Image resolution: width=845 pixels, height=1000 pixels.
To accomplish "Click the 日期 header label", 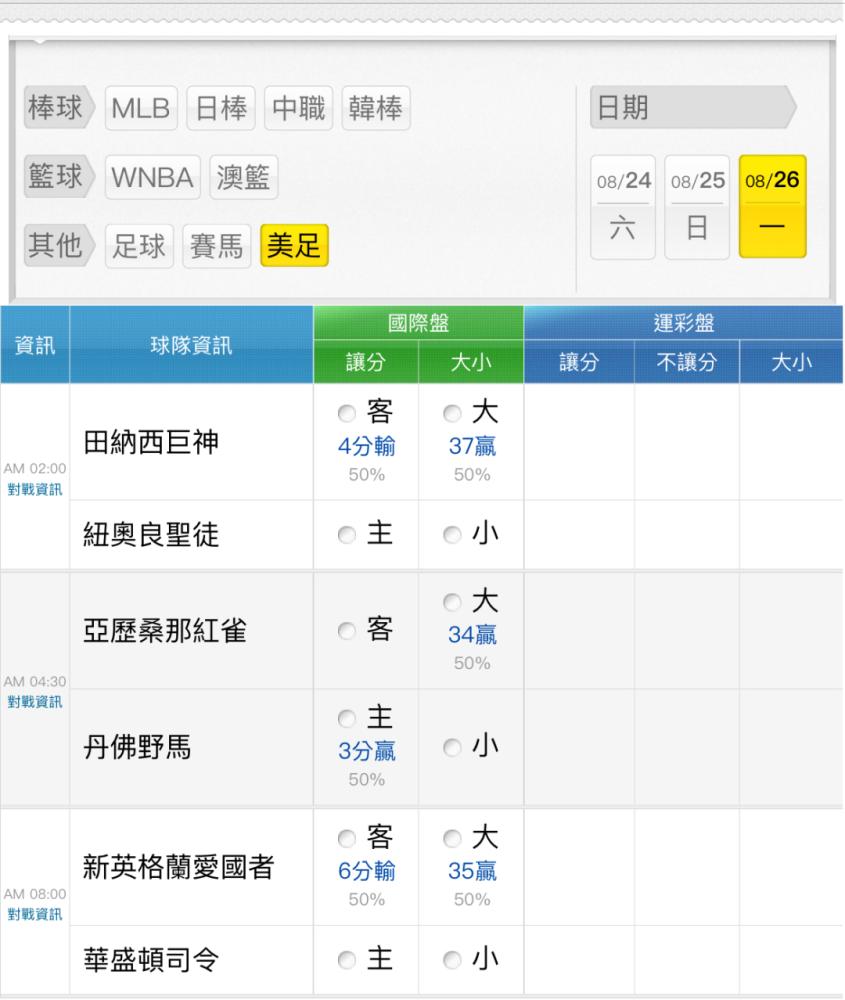I will point(693,107).
